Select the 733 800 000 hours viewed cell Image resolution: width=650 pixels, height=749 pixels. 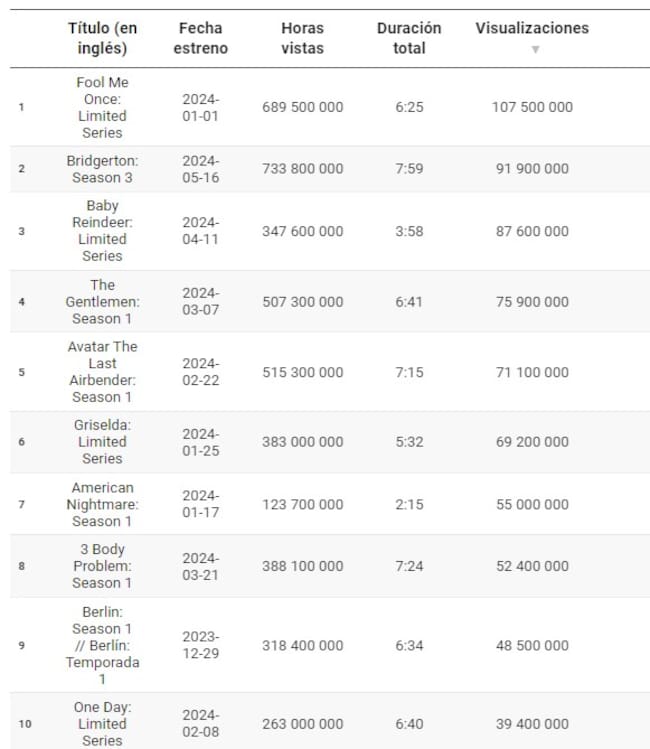pos(302,169)
